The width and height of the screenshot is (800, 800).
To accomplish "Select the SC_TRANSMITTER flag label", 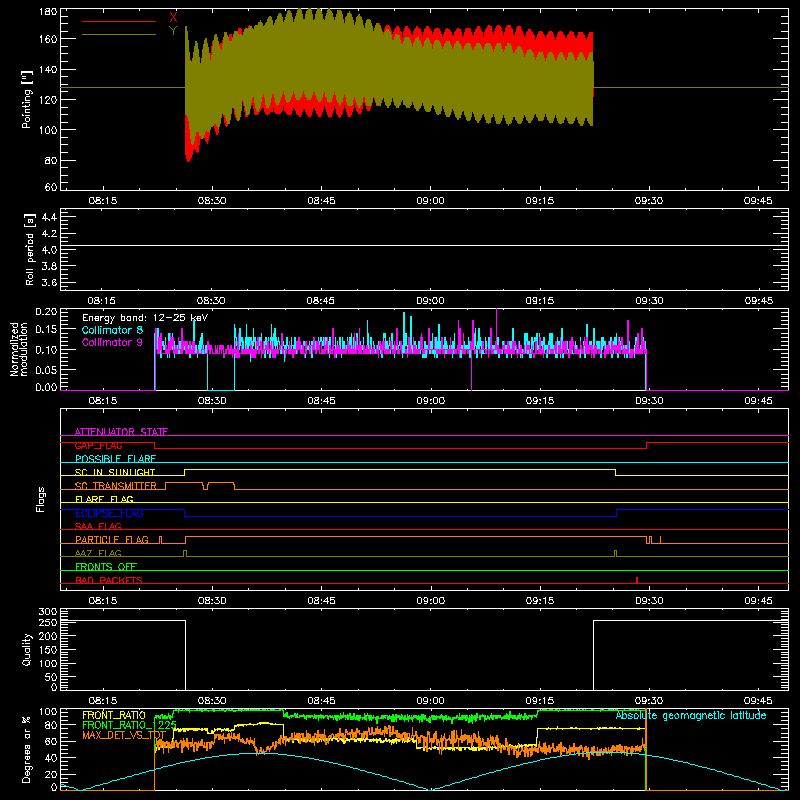I will click(115, 486).
